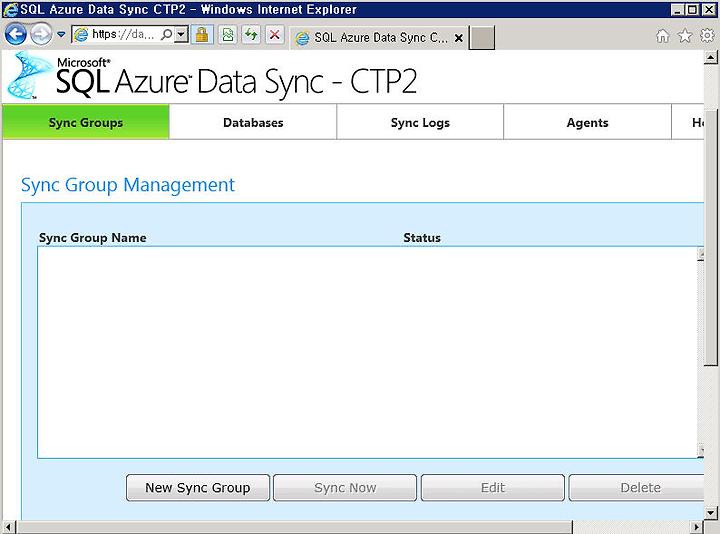Expand the address bar autocomplete dropdown
This screenshot has width=720, height=534.
[181, 34]
